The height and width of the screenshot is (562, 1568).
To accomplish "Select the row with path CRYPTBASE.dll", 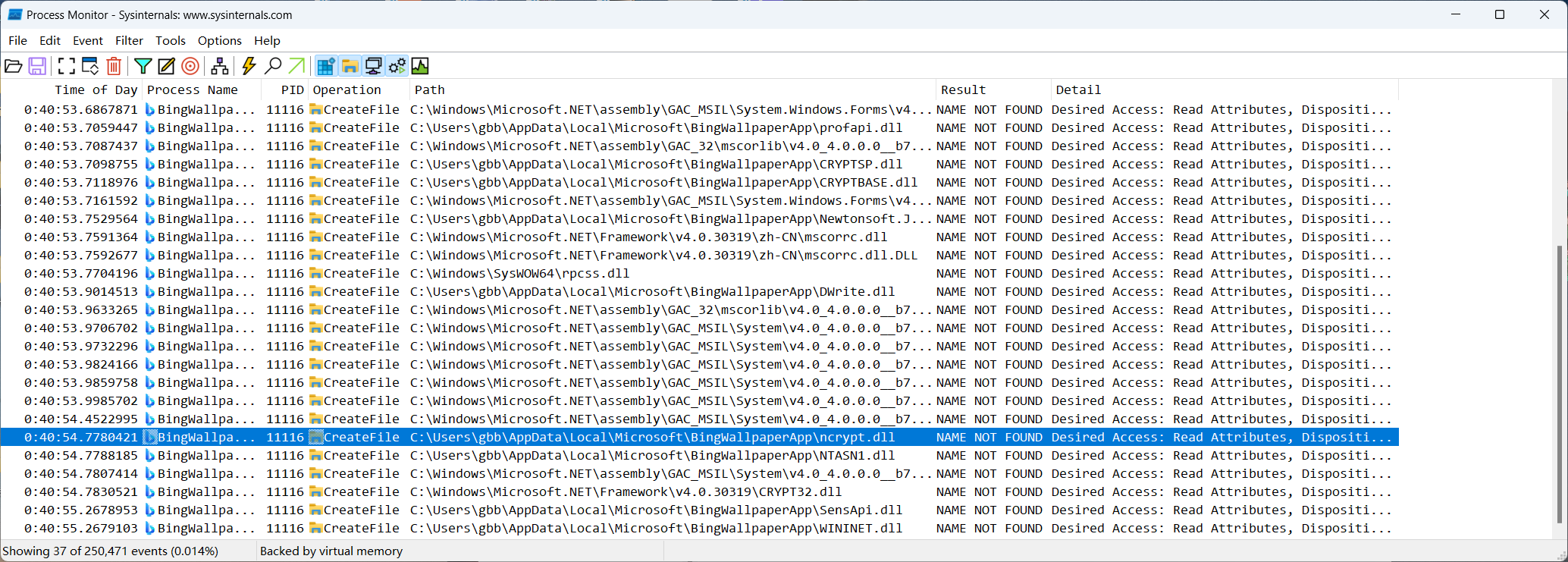I will click(700, 182).
